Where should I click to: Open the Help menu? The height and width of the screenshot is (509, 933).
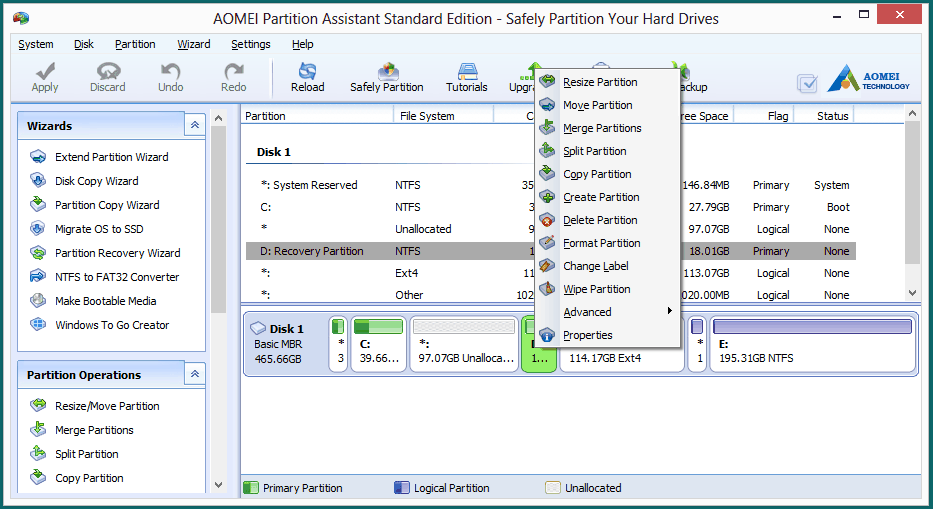302,44
